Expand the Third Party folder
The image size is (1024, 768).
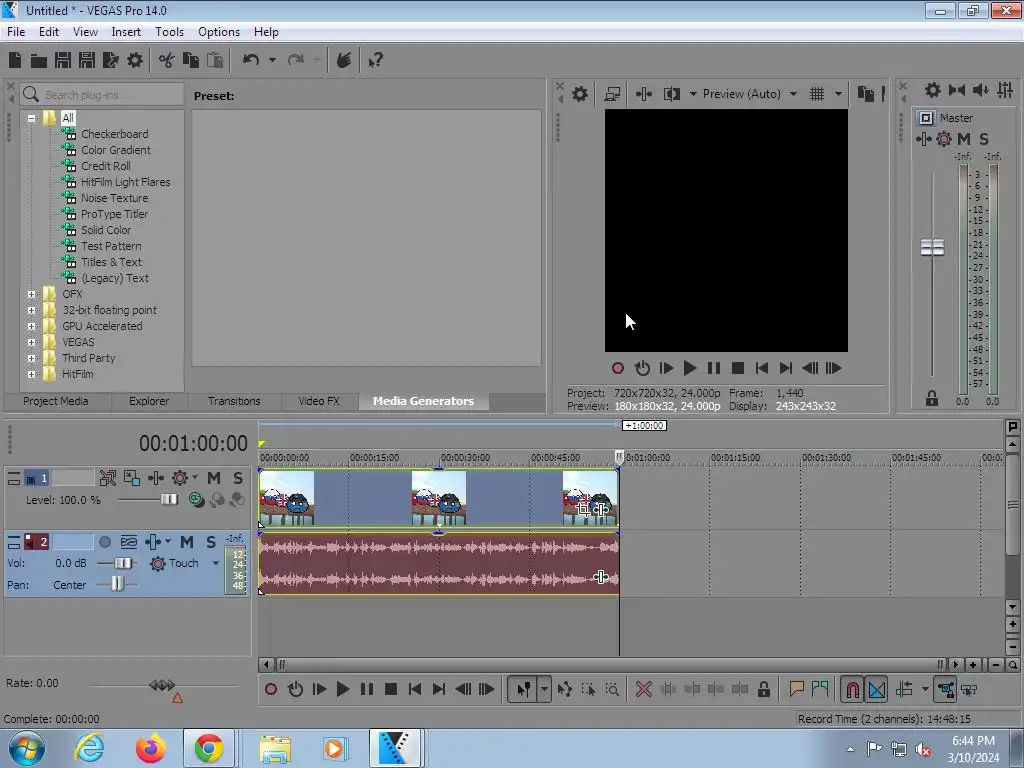31,359
